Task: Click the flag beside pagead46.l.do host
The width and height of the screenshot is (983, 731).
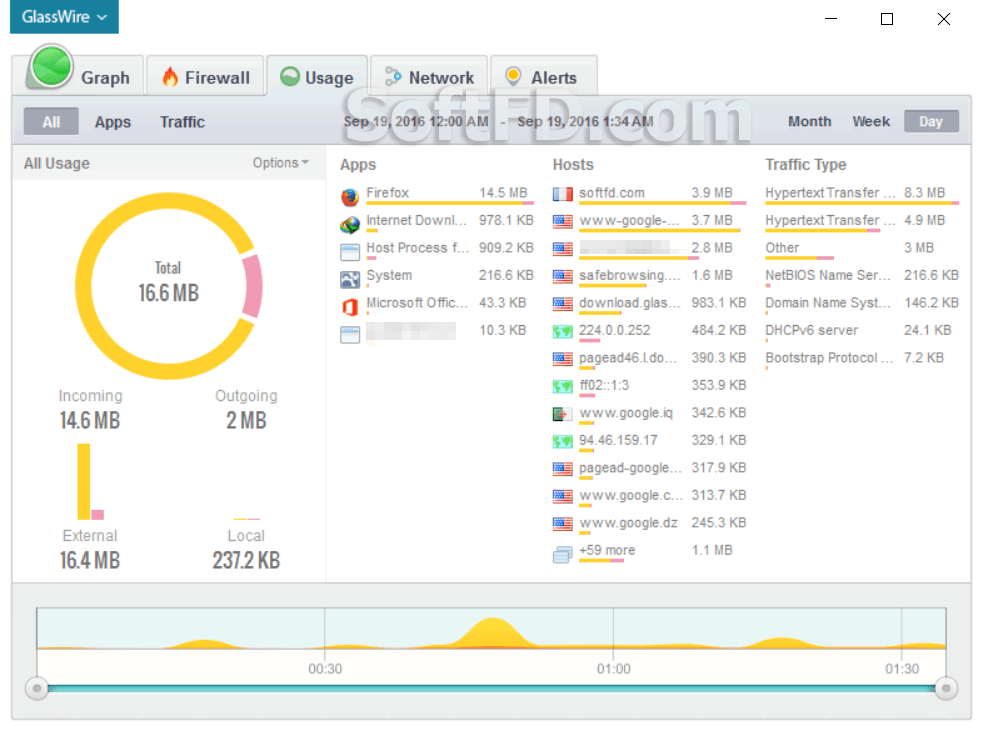Action: click(562, 359)
